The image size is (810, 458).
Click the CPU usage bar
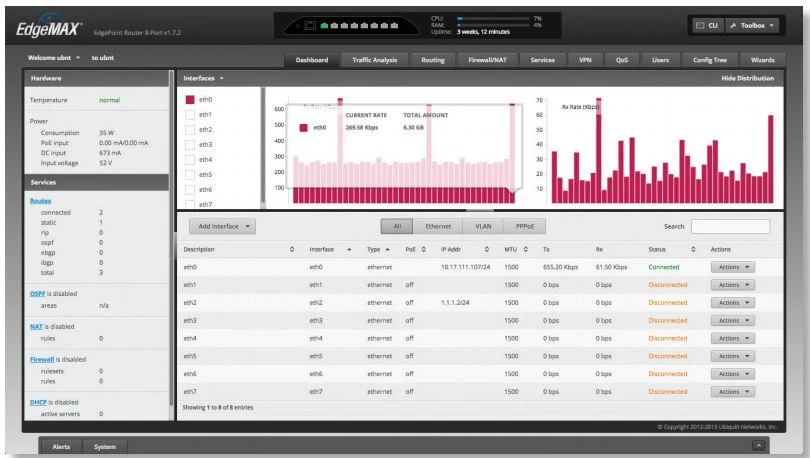tap(490, 18)
